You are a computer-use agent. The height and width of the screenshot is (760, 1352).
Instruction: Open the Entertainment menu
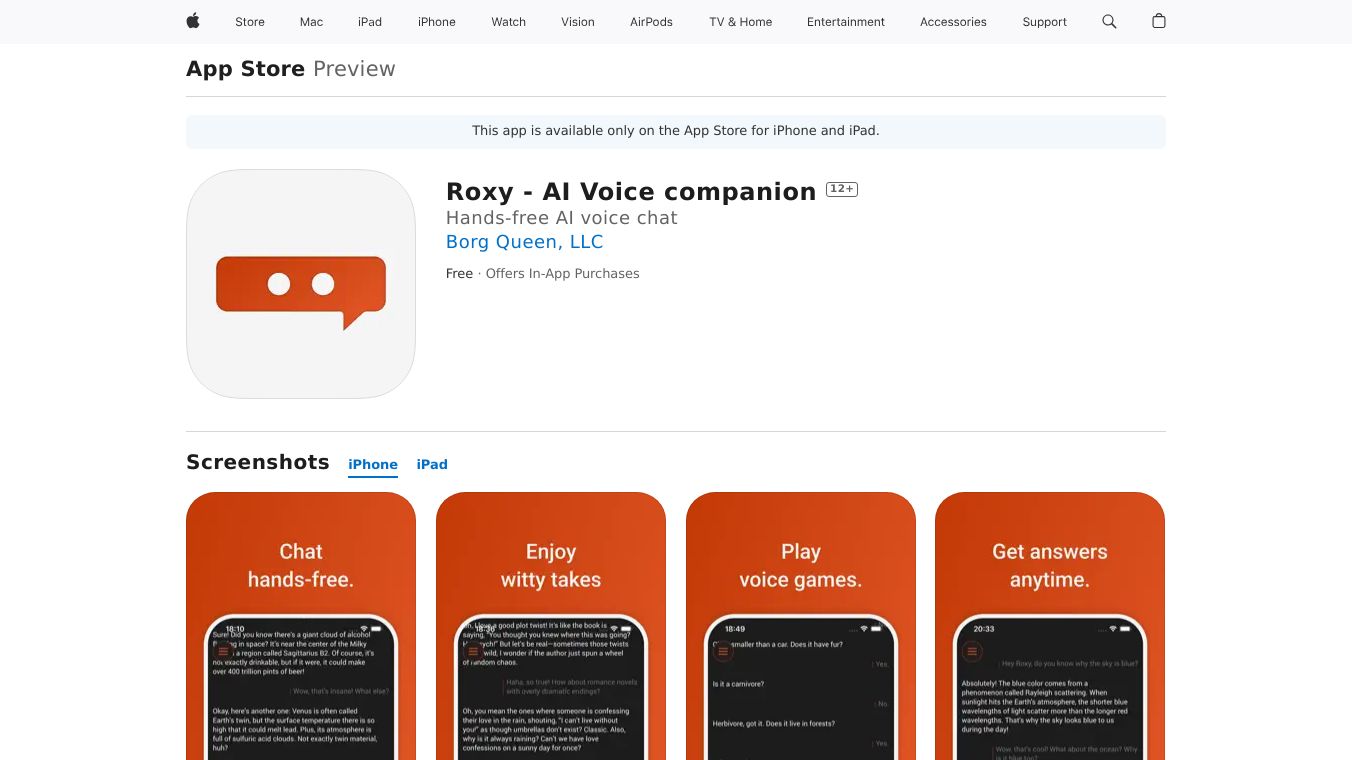click(x=846, y=22)
